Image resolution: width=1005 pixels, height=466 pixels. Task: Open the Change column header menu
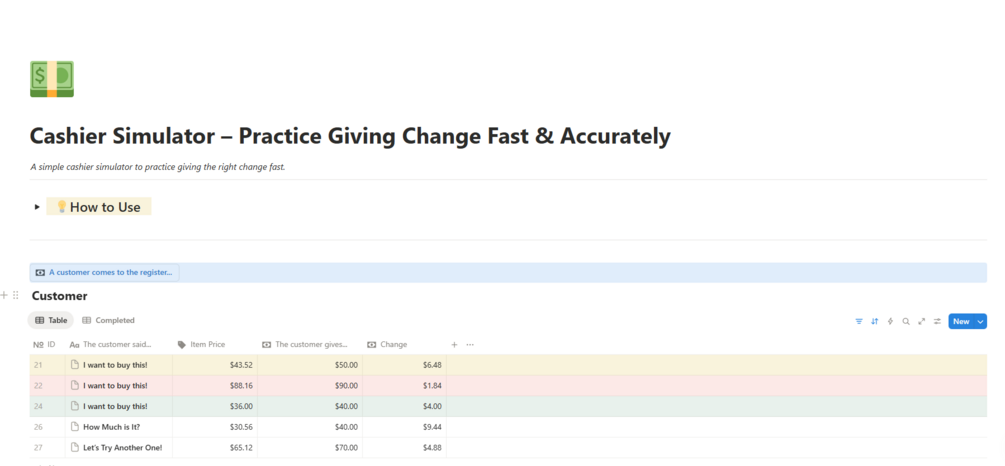coord(393,345)
